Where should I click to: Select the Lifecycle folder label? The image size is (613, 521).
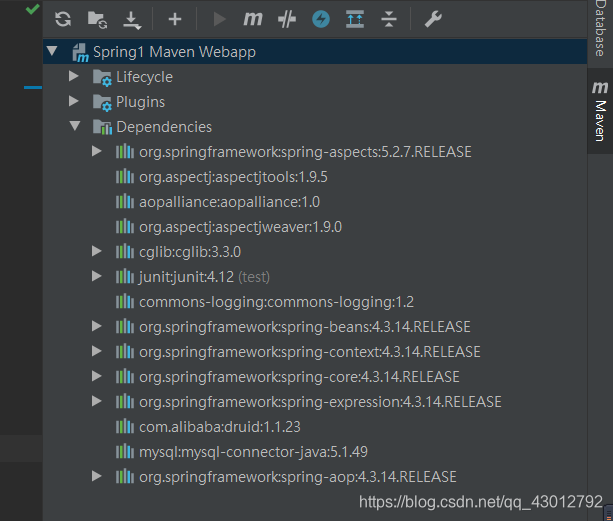coord(144,77)
